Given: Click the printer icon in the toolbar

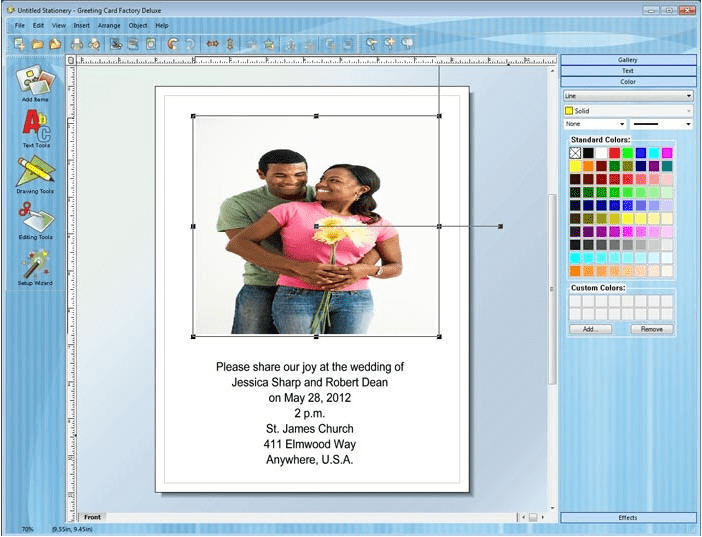Looking at the screenshot, I should (77, 44).
